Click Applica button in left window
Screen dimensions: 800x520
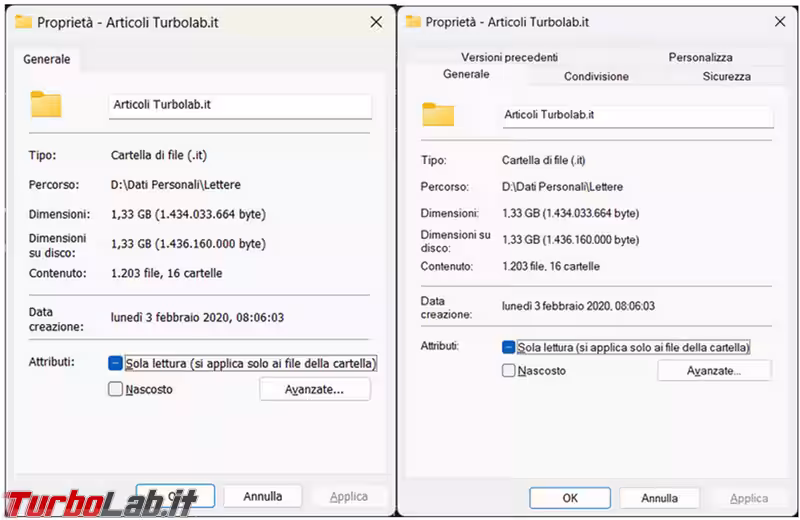pos(348,497)
